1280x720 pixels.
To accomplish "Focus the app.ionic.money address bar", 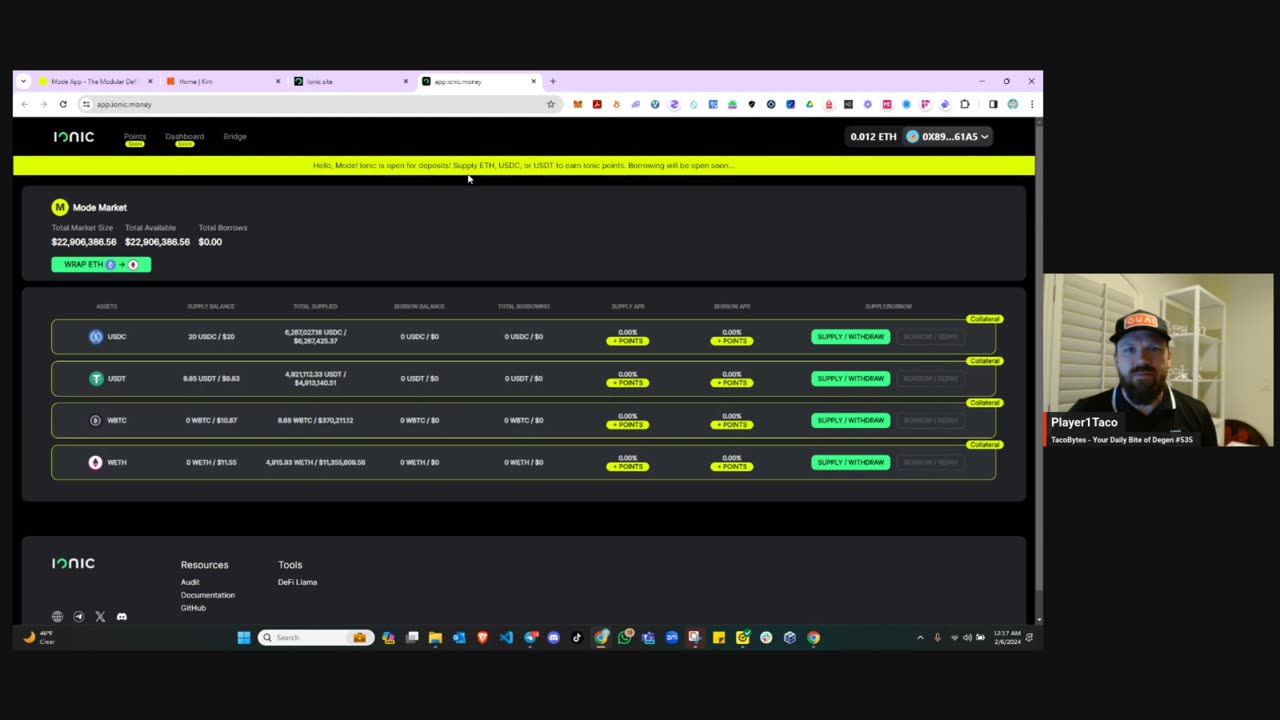I will 318,104.
